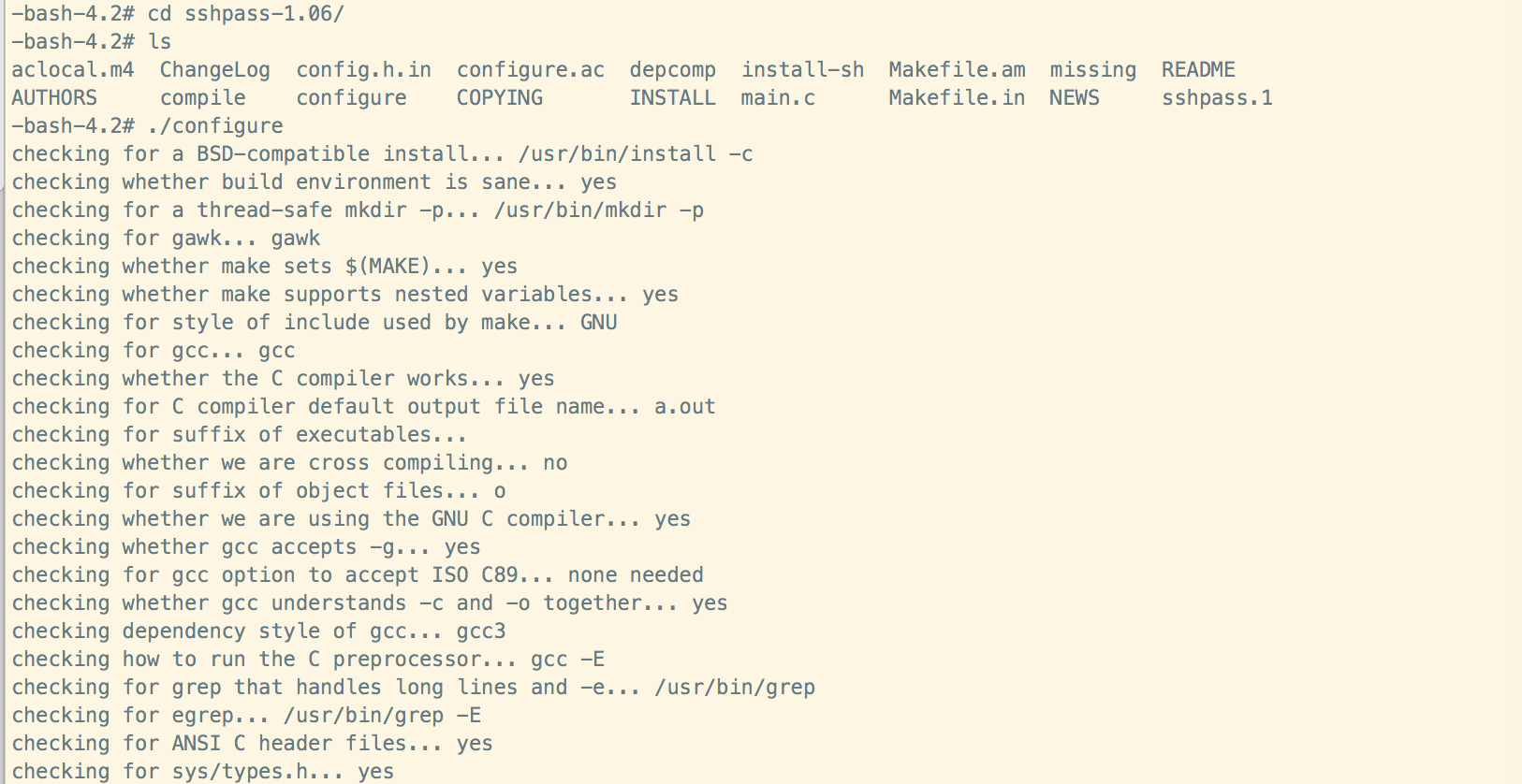Select the NEWS file name
The image size is (1522, 784).
1075,98
